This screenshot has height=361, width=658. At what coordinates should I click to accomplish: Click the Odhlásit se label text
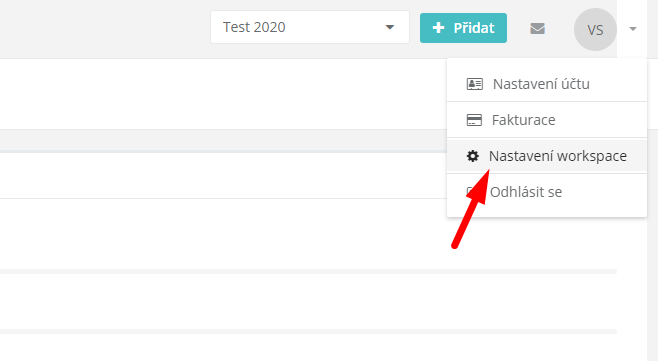(526, 192)
